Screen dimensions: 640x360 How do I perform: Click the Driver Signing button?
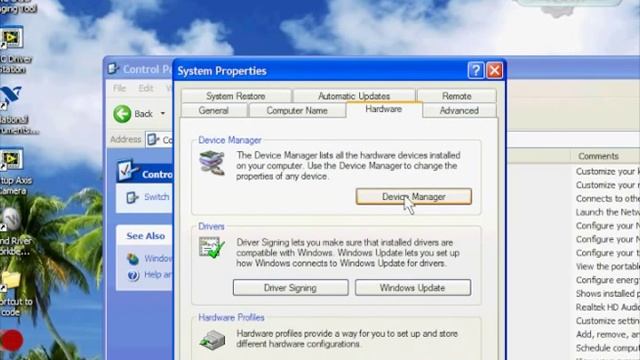(290, 288)
